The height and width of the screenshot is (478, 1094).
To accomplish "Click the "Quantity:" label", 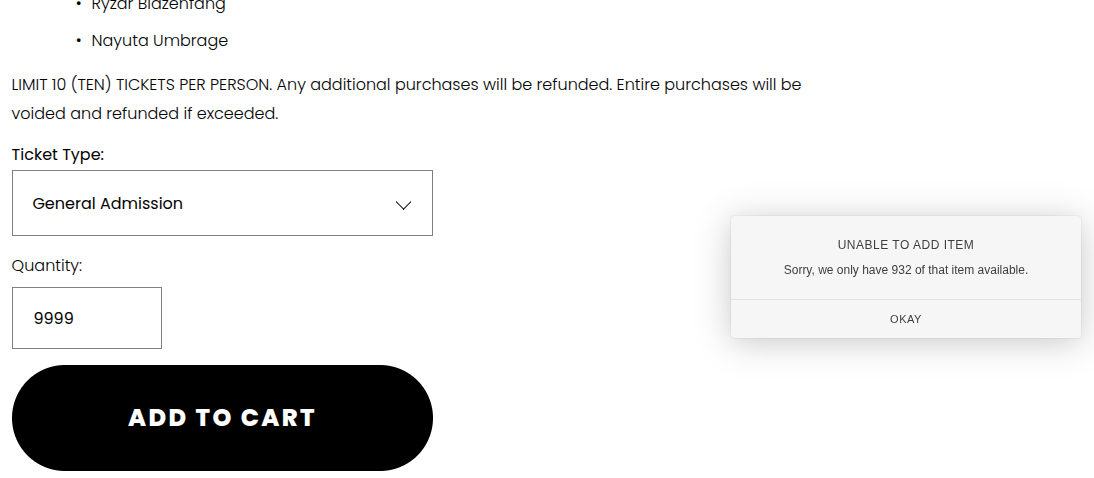I will pos(47,266).
